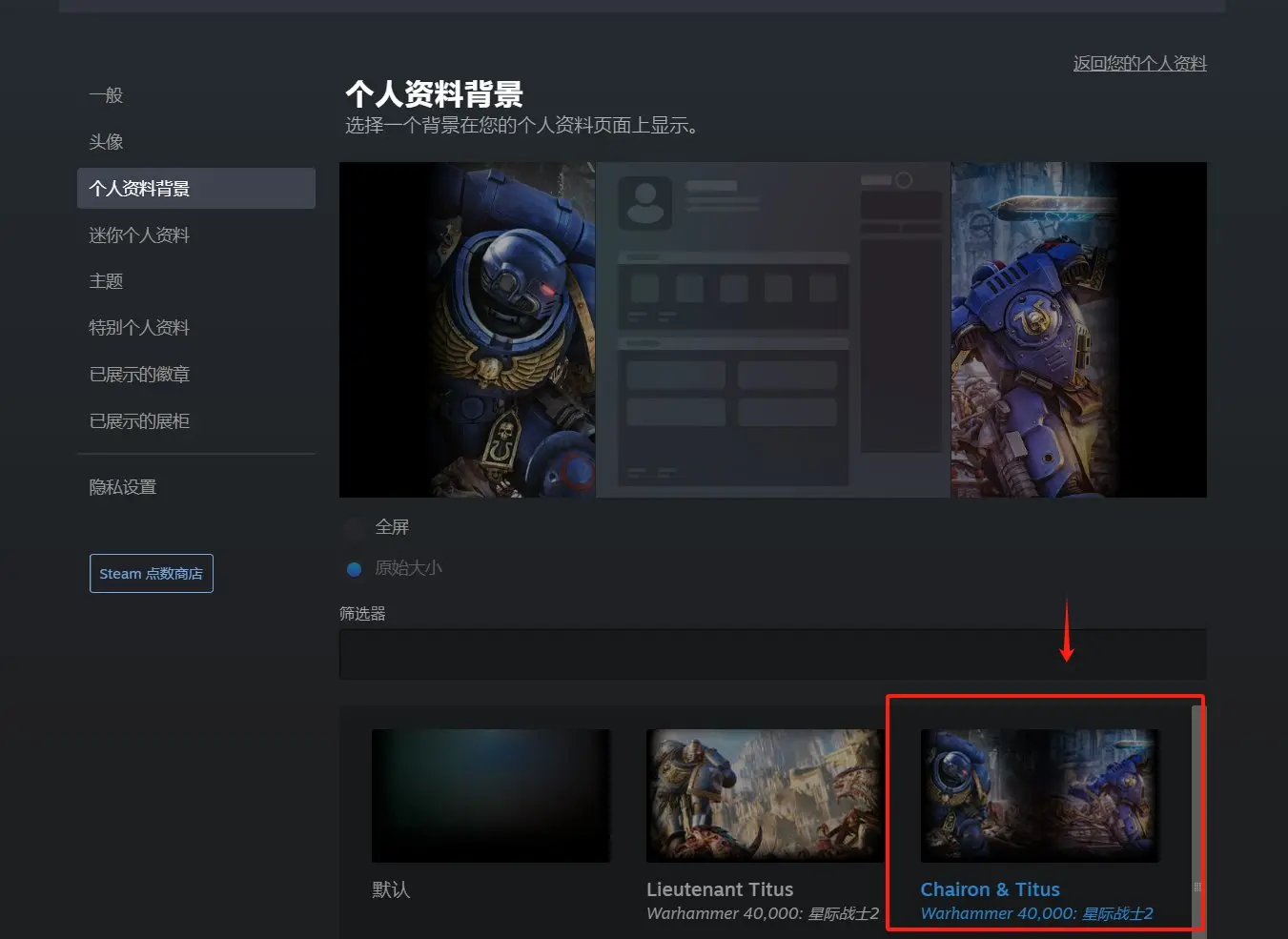
Task: Open 特别个人资料 section
Action: pyautogui.click(x=139, y=328)
